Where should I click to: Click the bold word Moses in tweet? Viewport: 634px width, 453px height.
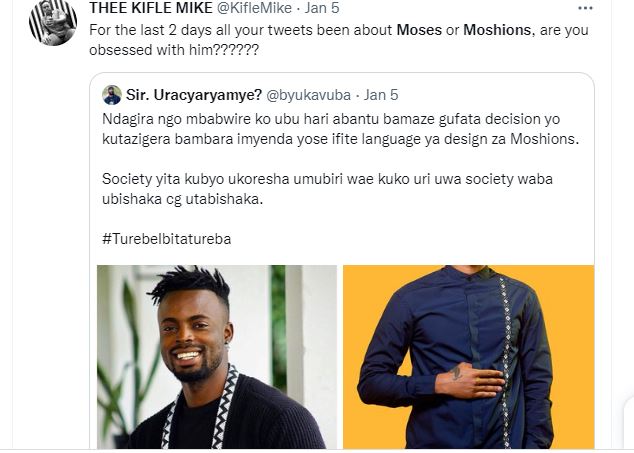tap(419, 30)
